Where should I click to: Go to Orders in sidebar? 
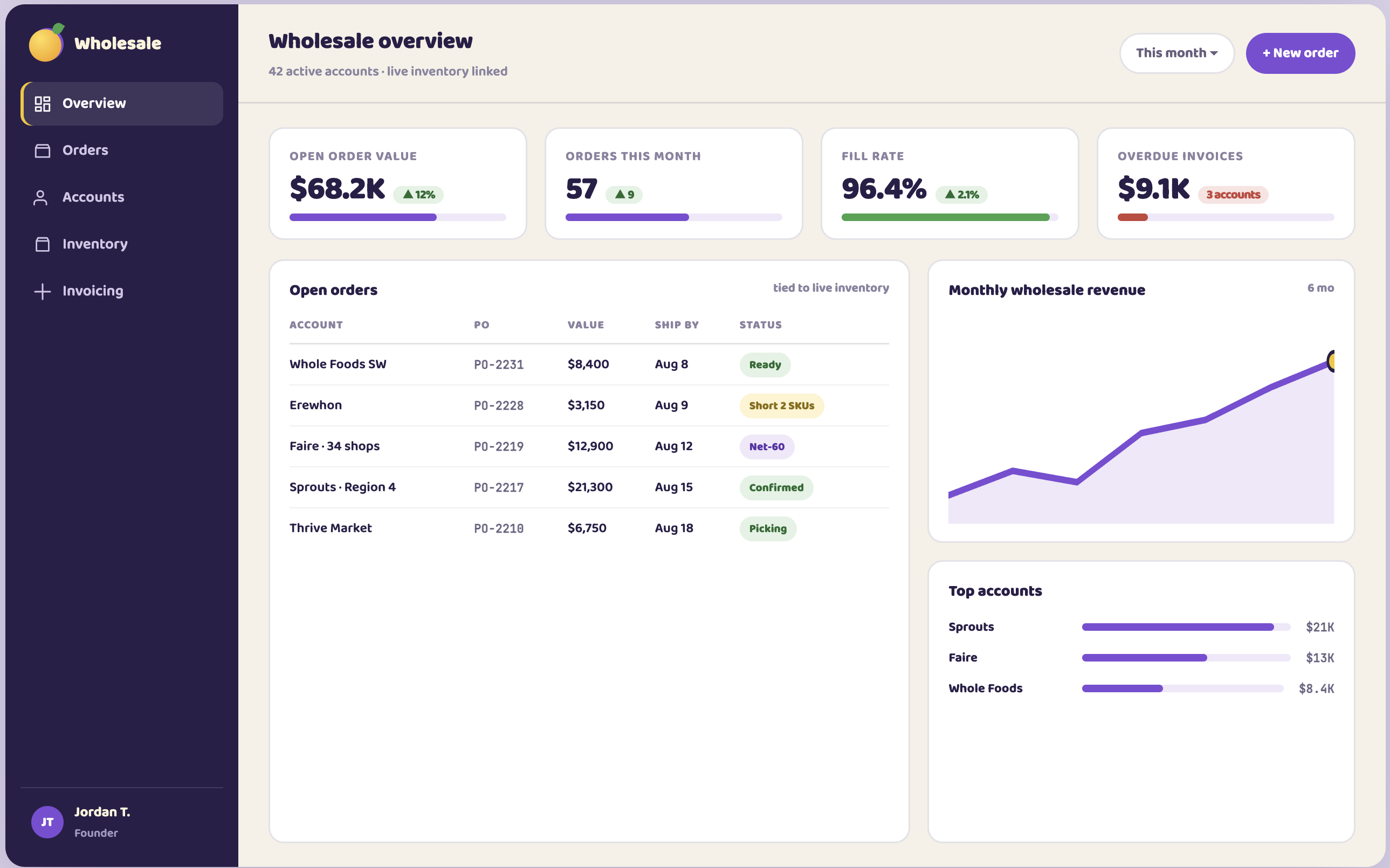point(122,150)
